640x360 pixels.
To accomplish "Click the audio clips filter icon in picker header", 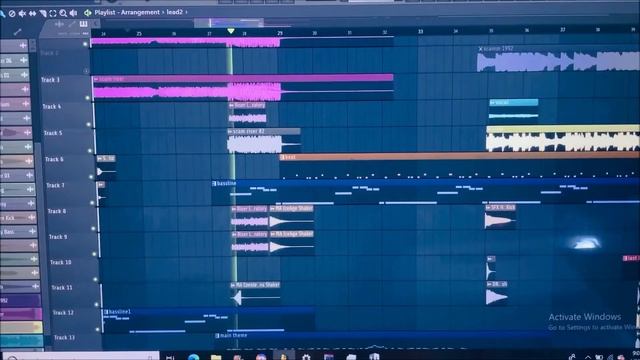I will 60,24.
